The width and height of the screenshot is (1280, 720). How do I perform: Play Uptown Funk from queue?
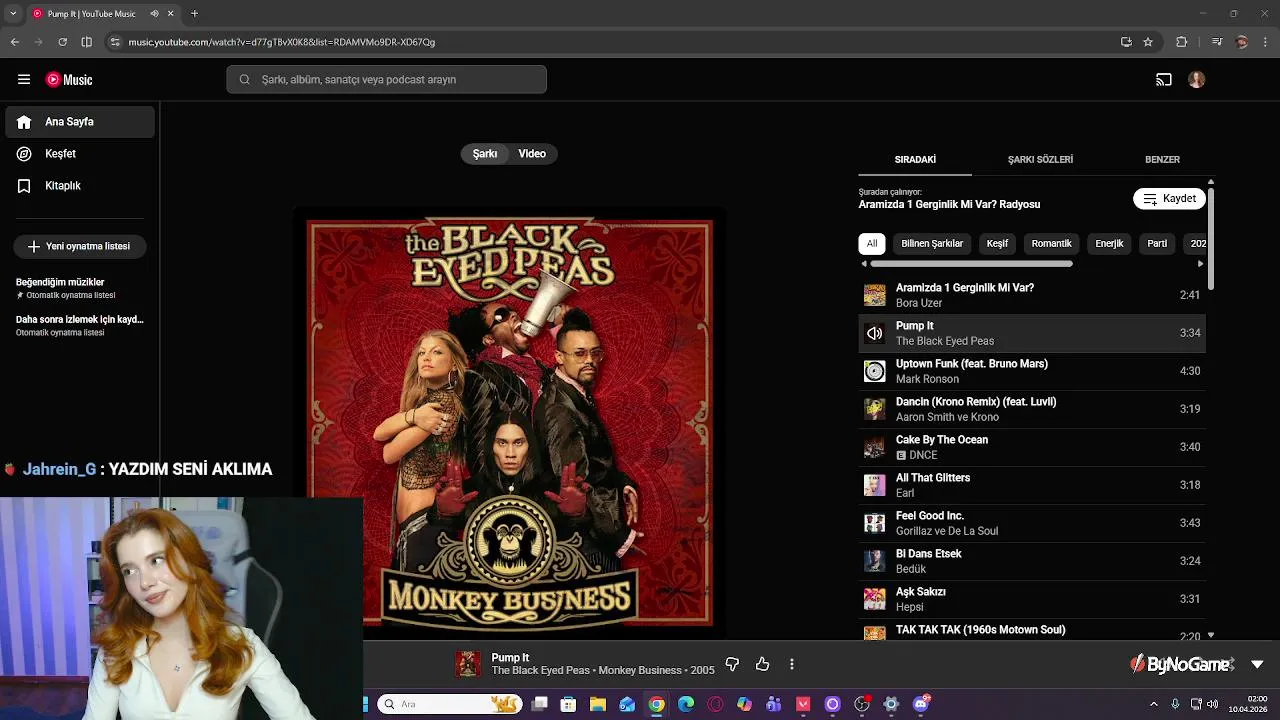click(1032, 371)
